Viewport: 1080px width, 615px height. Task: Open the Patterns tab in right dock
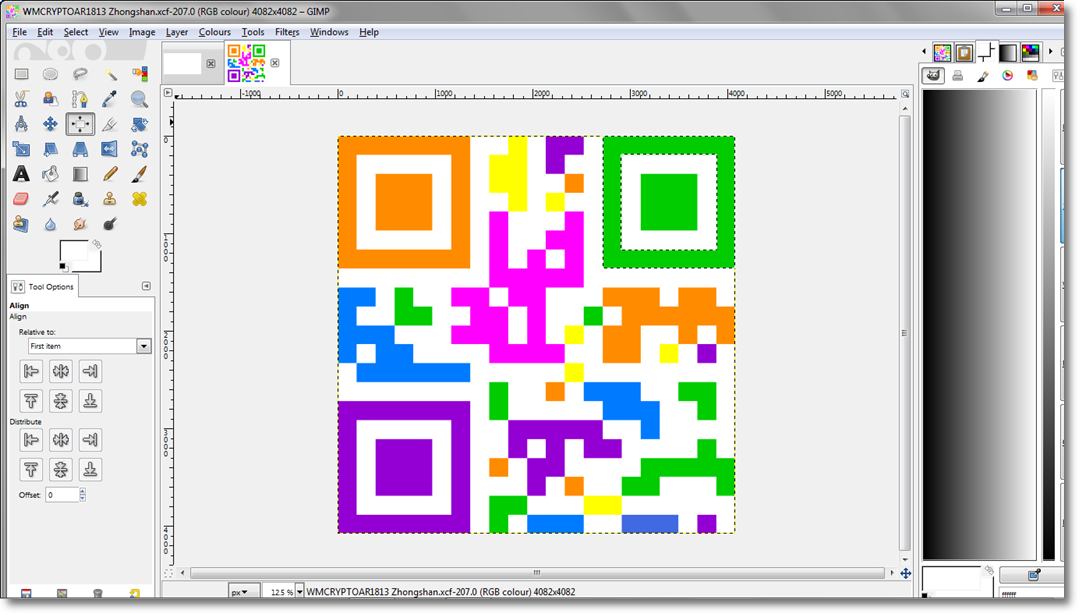pyautogui.click(x=964, y=52)
